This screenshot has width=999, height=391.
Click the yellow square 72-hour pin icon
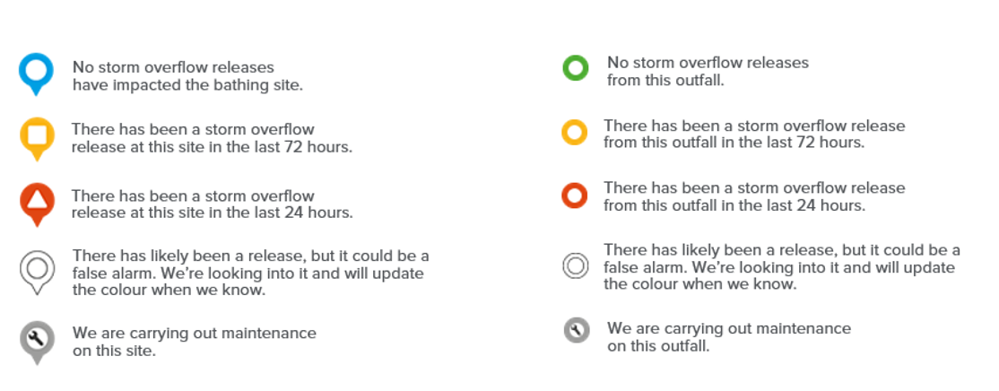[x=37, y=139]
